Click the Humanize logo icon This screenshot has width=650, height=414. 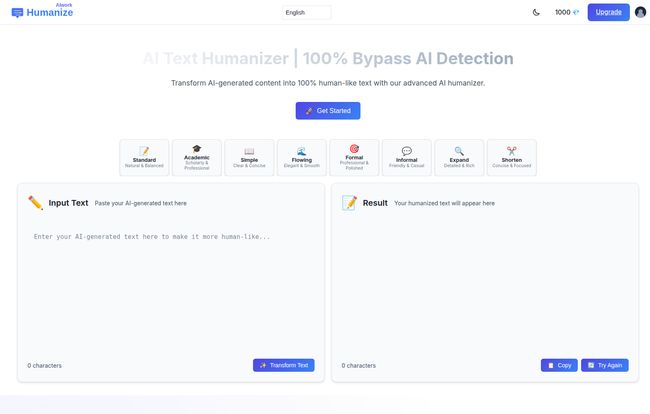[x=17, y=13]
